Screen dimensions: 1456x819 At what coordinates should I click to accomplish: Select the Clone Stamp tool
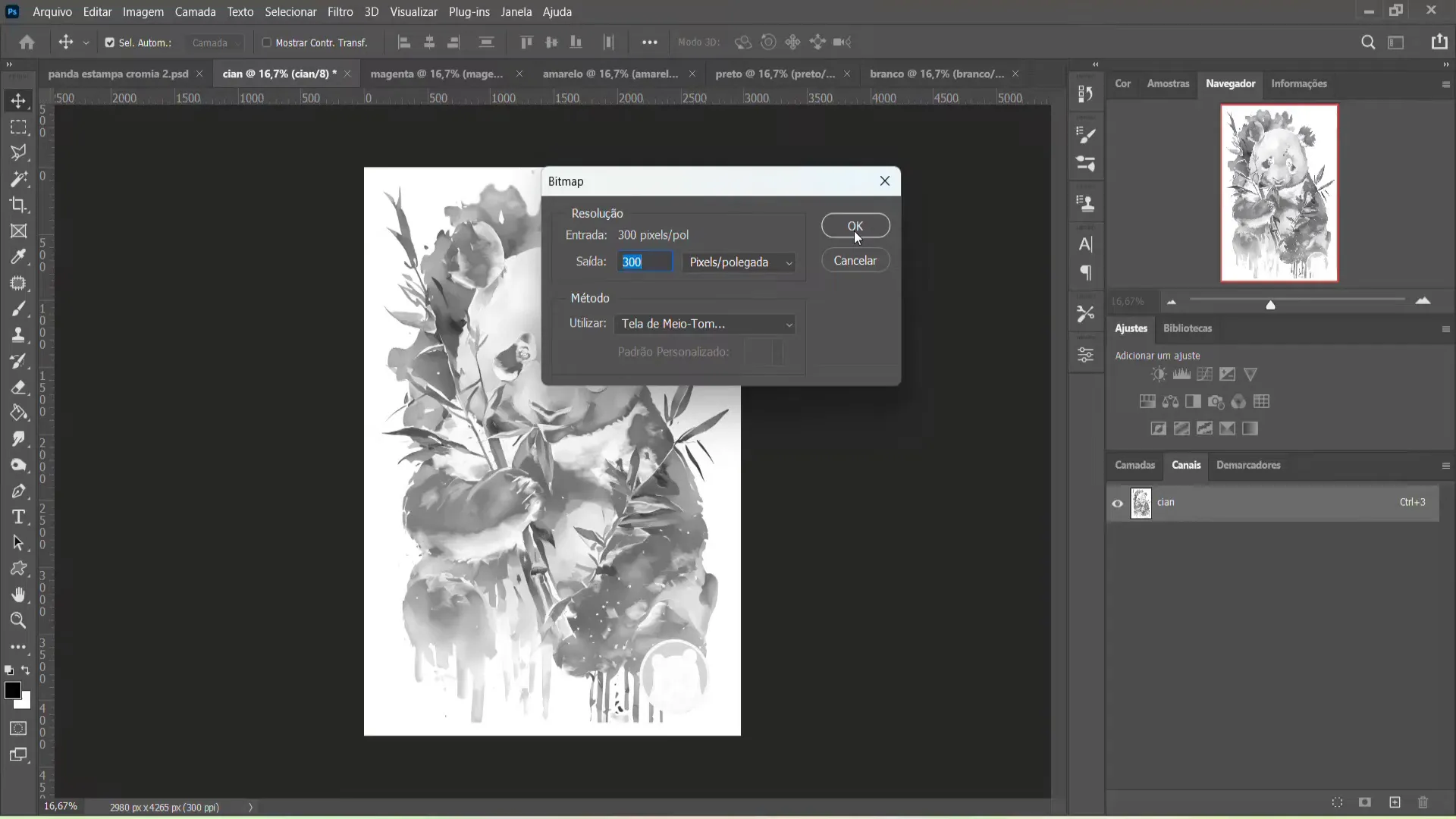(x=18, y=335)
